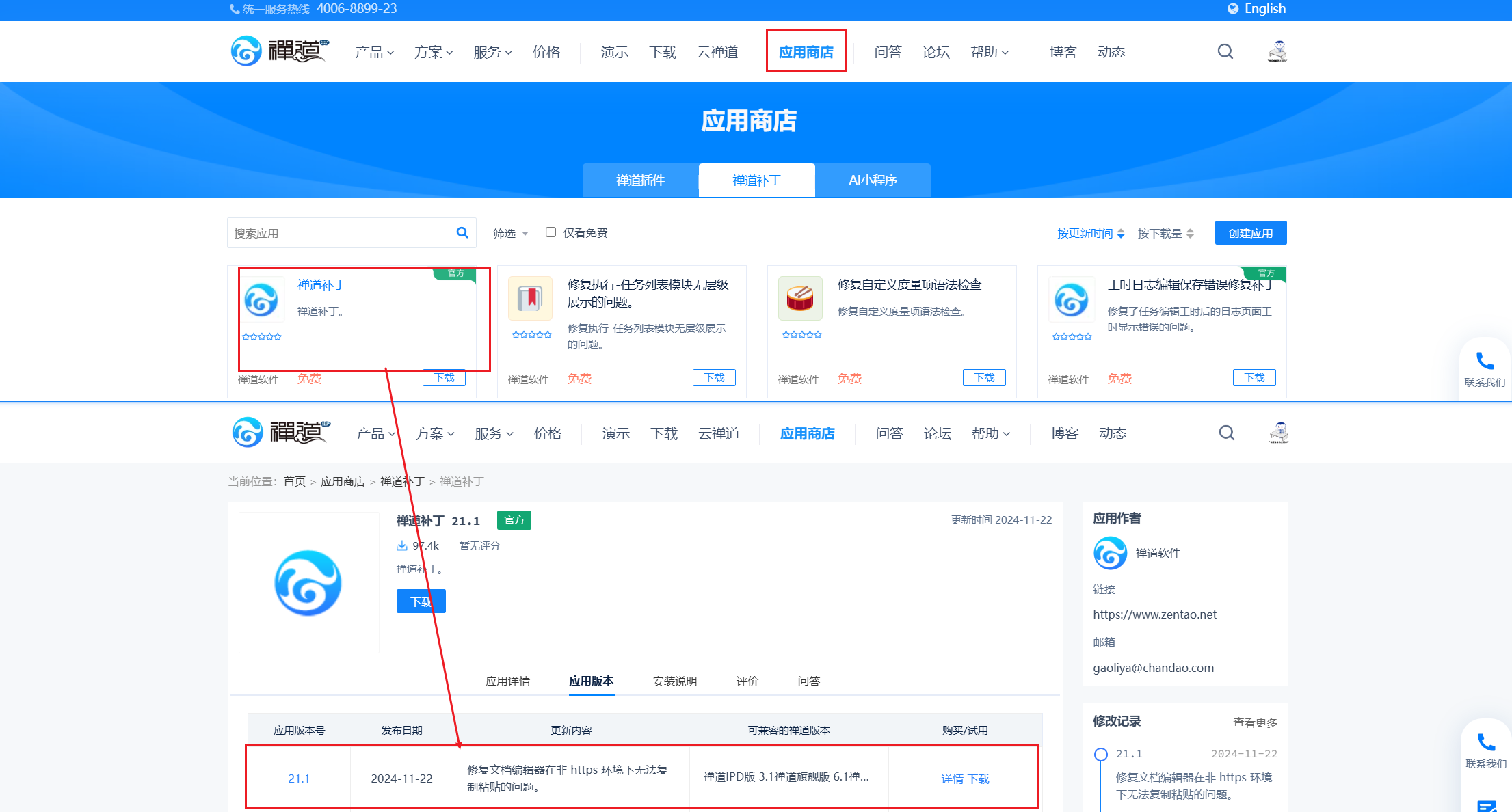
Task: Open 应用详情 tab
Action: [x=507, y=681]
